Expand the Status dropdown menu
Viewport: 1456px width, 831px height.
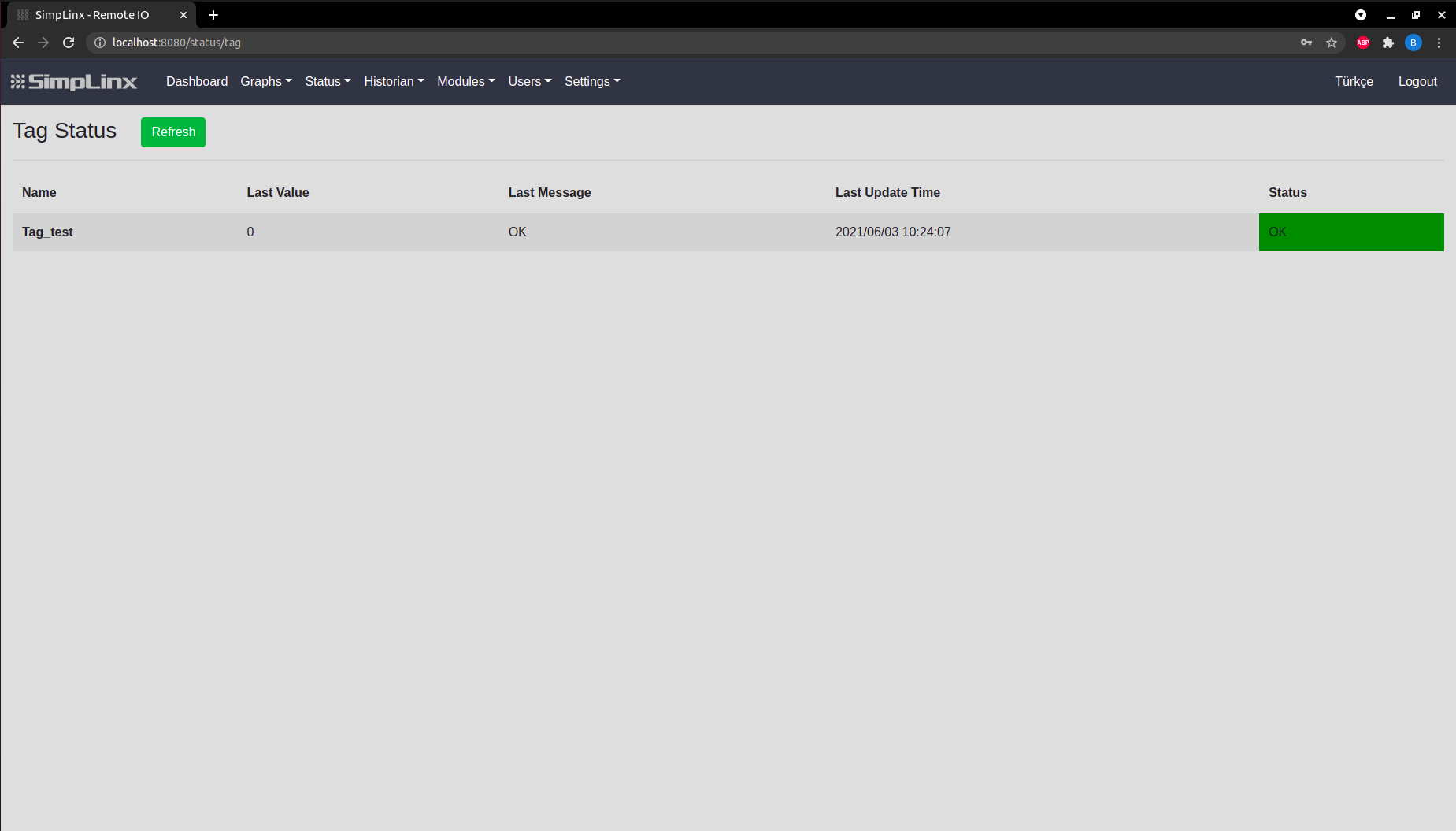point(328,81)
